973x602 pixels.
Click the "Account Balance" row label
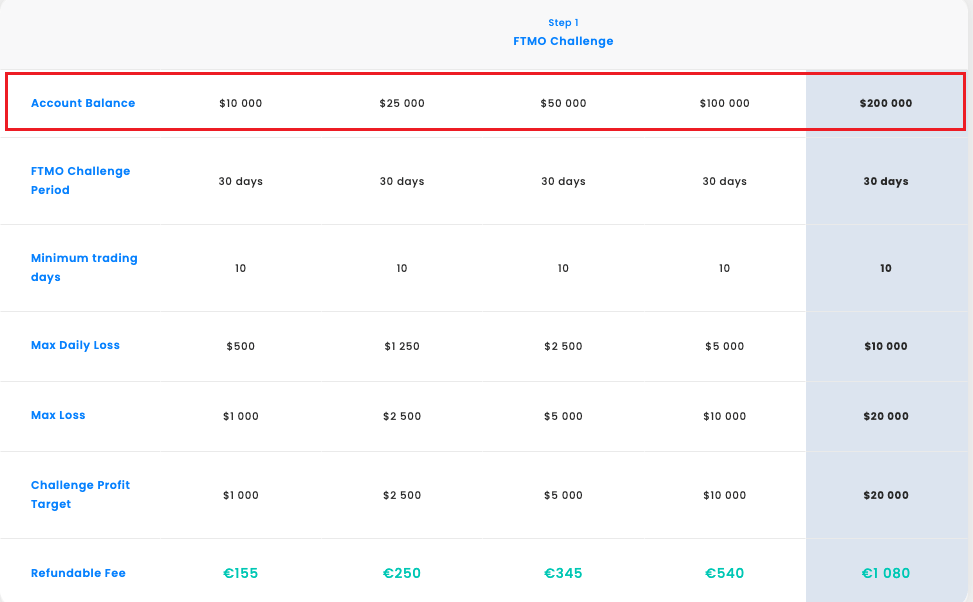coord(83,103)
